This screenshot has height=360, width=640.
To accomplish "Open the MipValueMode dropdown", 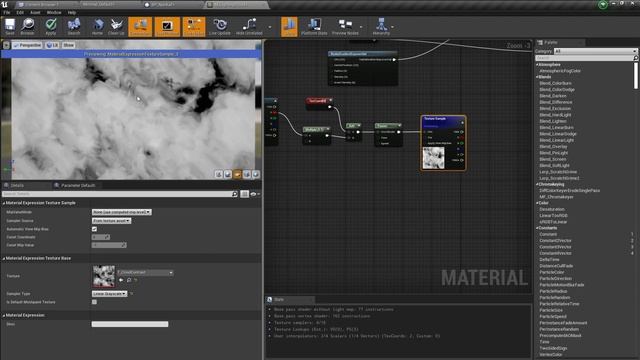I will pyautogui.click(x=122, y=212).
